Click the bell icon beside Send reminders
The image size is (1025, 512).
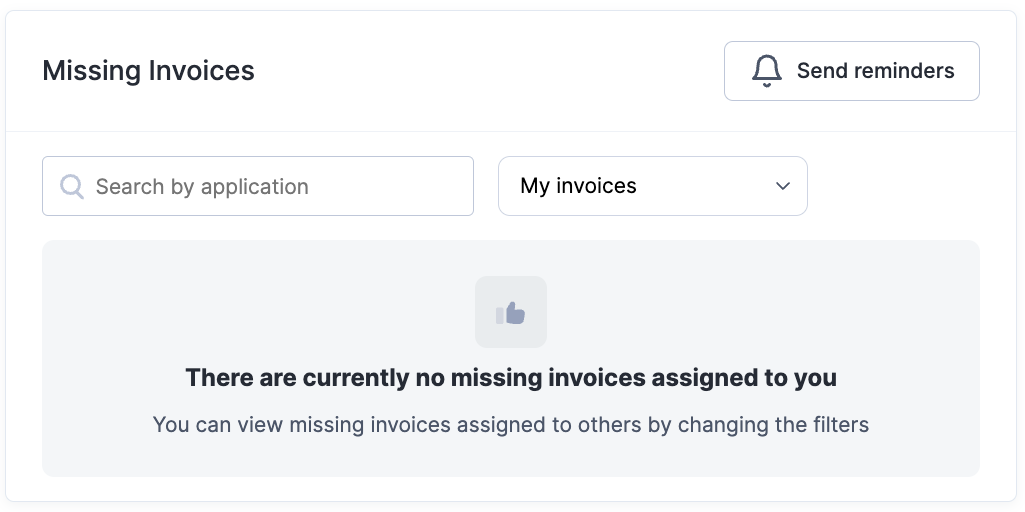click(x=767, y=71)
